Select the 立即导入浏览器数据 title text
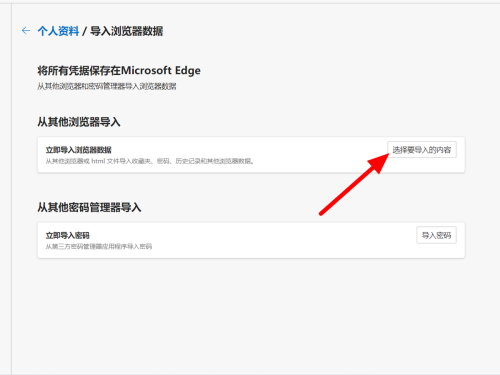 [x=79, y=150]
